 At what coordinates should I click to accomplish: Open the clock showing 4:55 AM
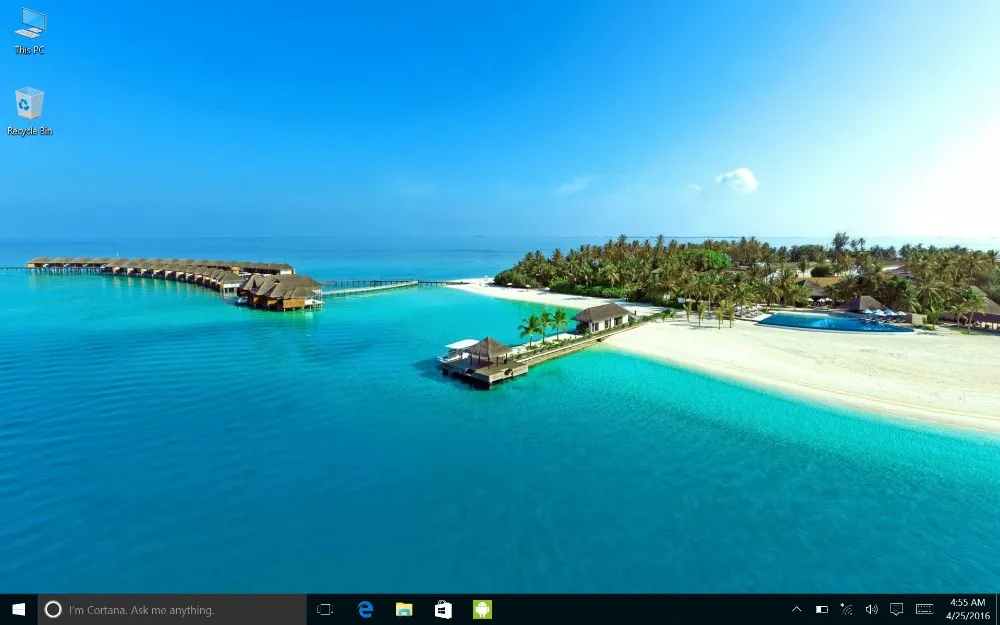[967, 609]
